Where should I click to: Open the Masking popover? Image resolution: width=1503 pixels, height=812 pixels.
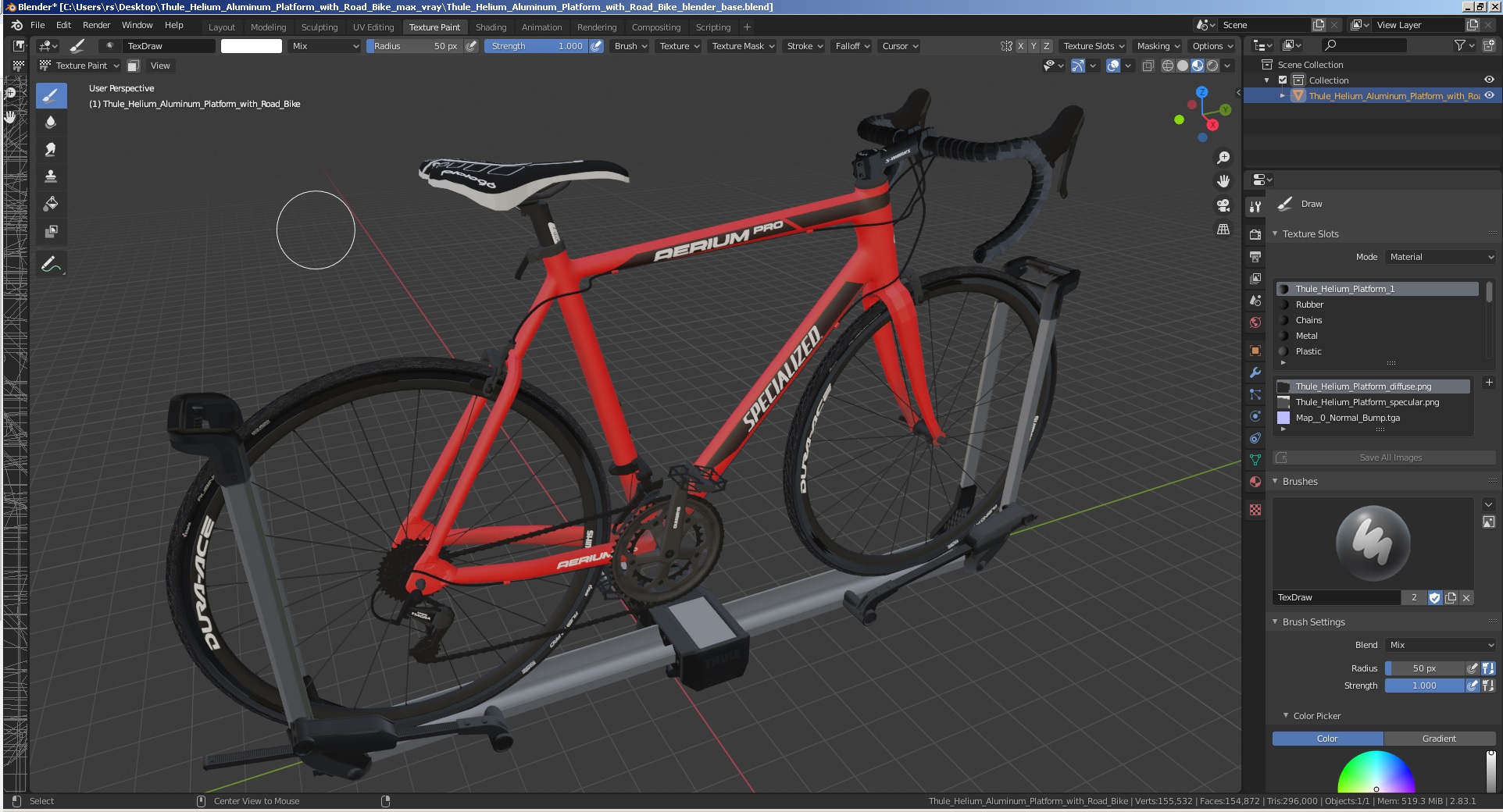tap(1158, 46)
